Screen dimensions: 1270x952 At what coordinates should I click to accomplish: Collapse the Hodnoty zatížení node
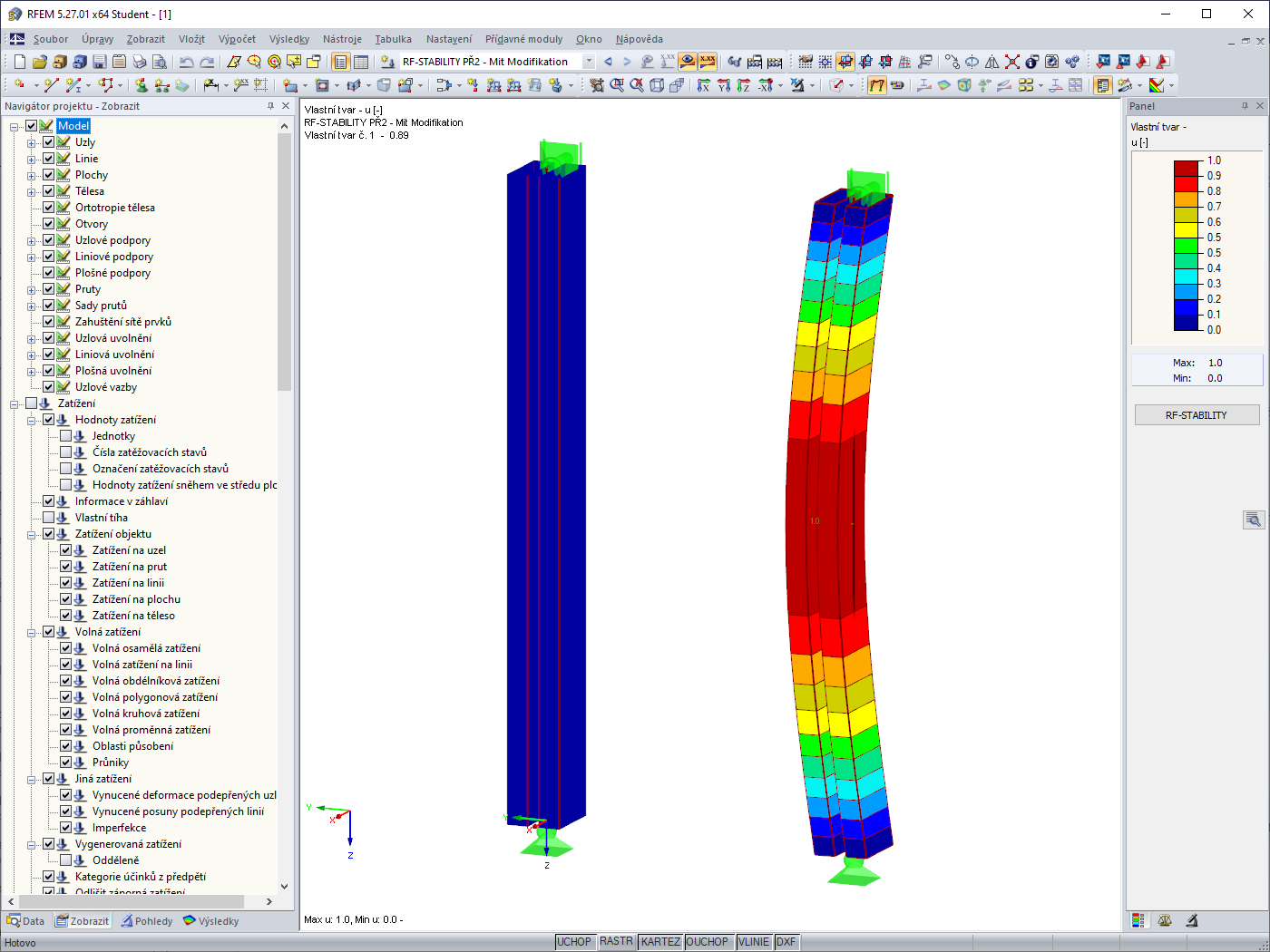pos(32,420)
